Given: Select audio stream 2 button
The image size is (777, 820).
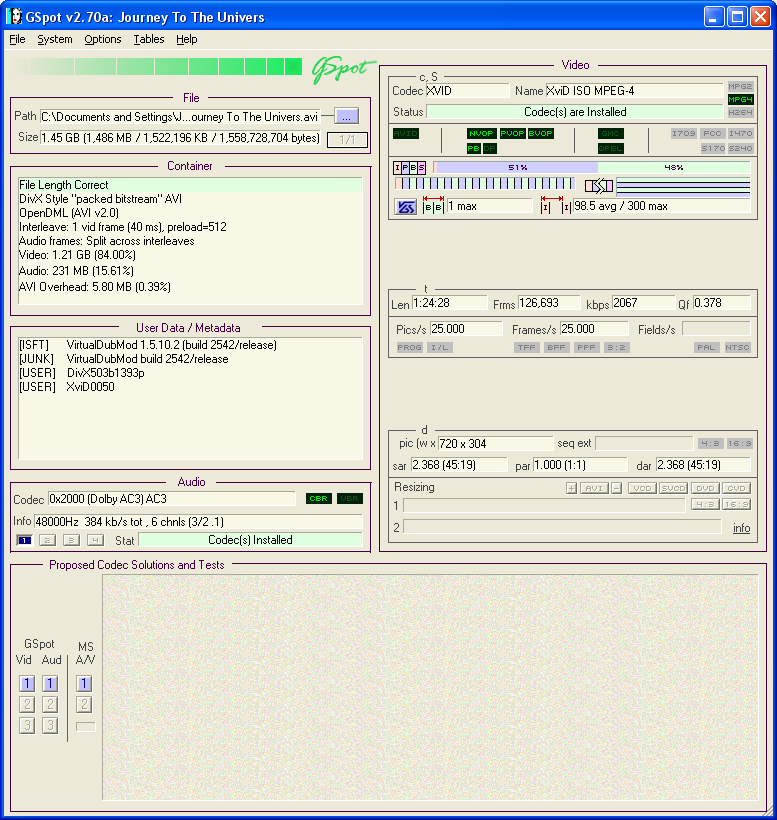Looking at the screenshot, I should coord(47,540).
